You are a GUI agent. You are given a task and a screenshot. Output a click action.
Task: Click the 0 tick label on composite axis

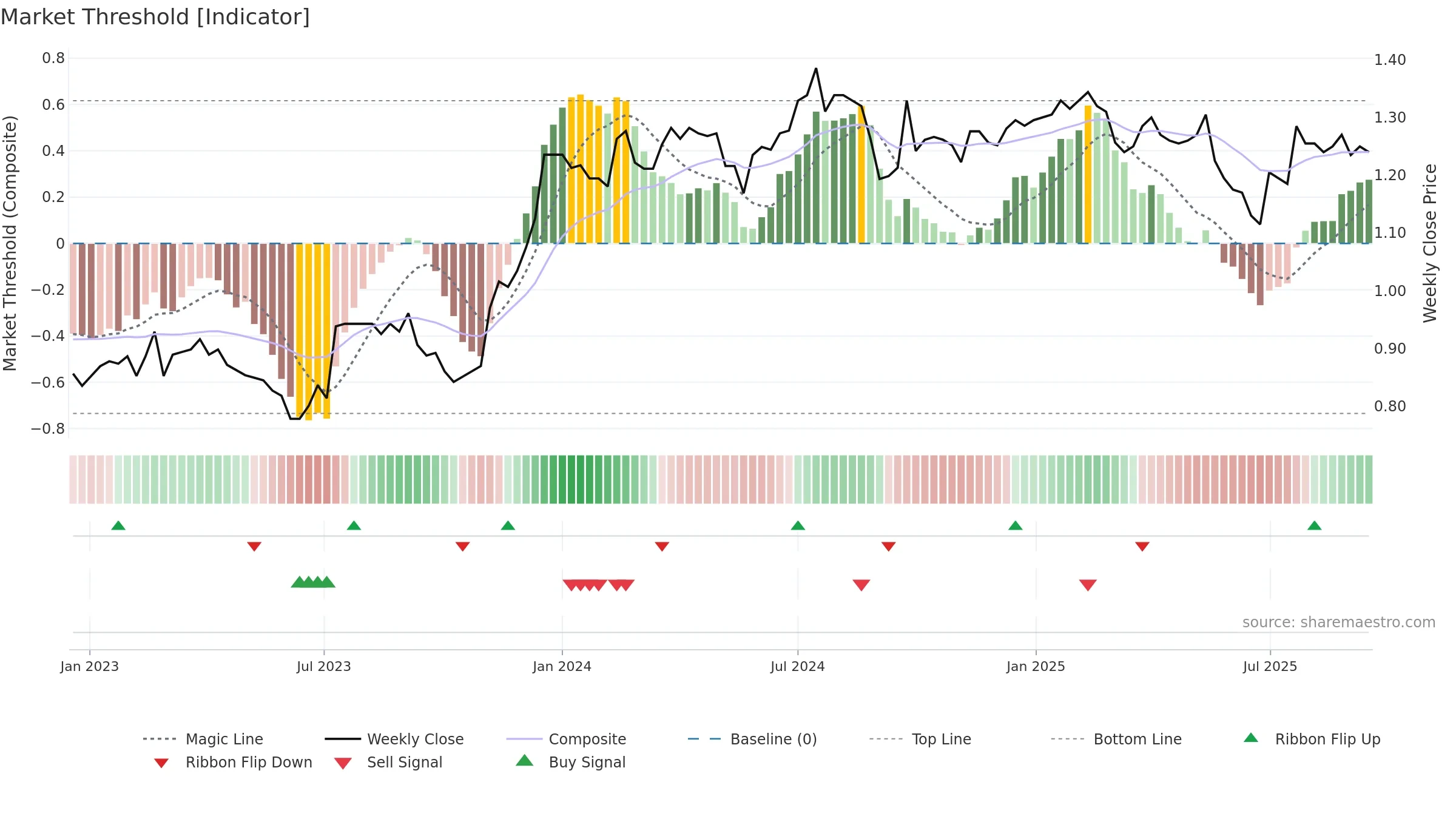pos(60,243)
